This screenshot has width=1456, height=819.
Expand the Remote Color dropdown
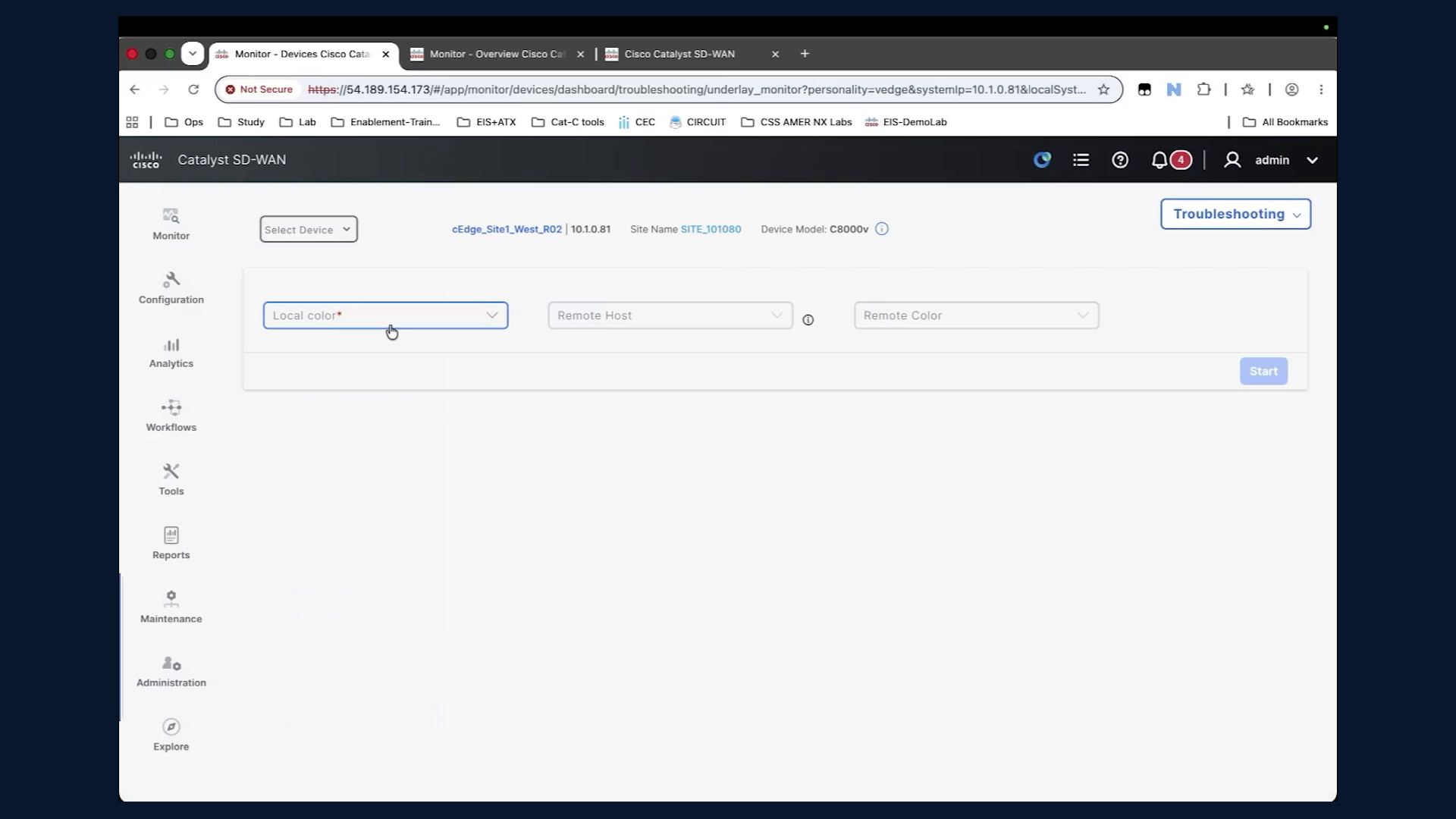coord(976,315)
